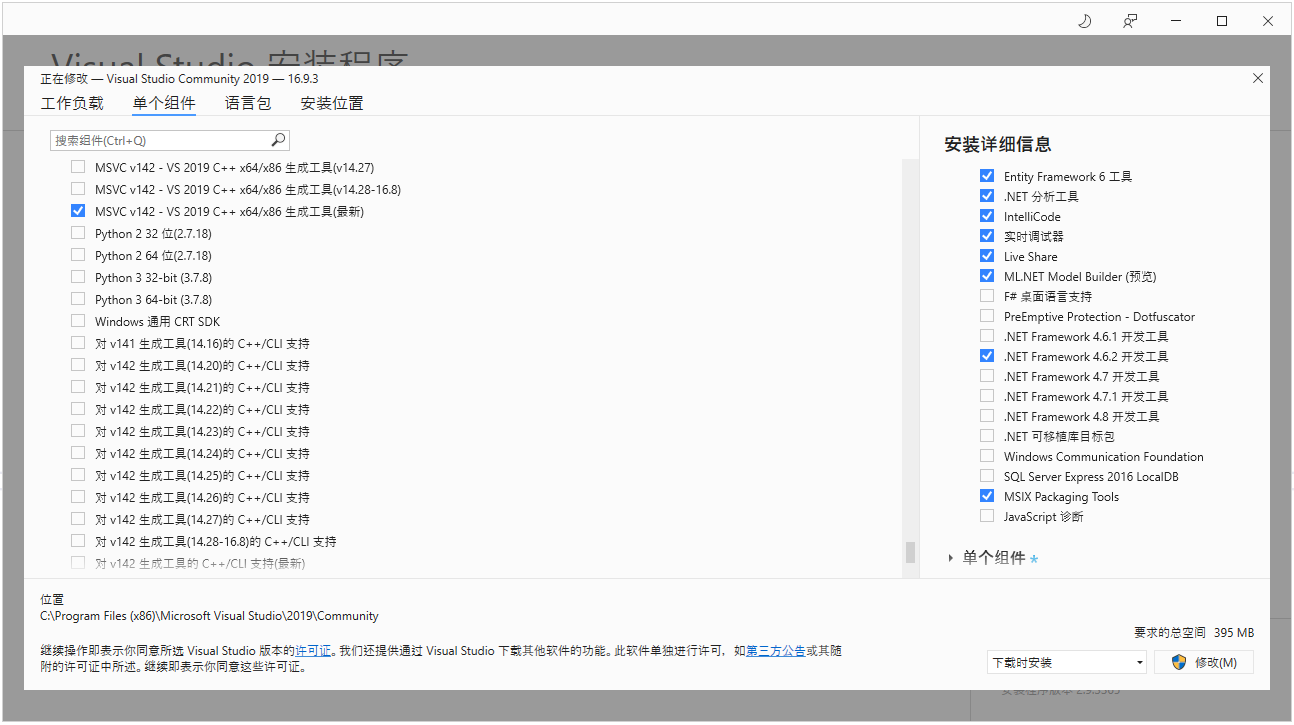The height and width of the screenshot is (725, 1294).
Task: Check PreEmptive Protection - Dotfuscator
Action: point(987,316)
